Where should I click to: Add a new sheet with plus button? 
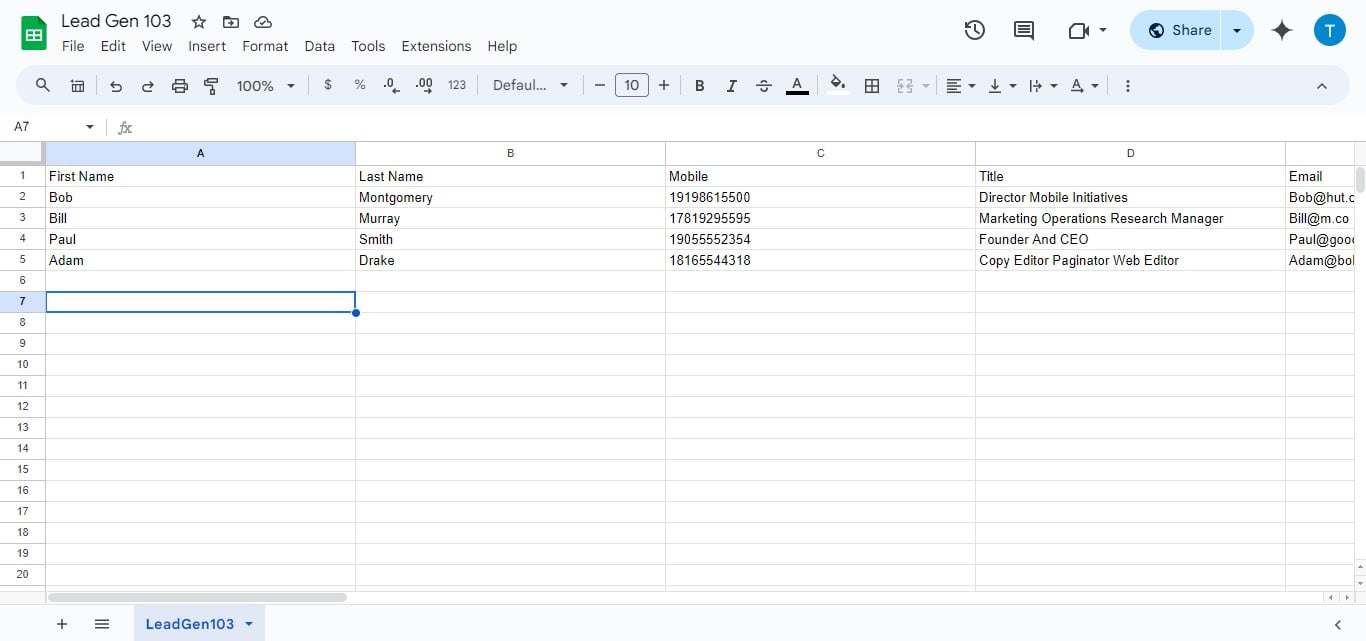[x=62, y=624]
